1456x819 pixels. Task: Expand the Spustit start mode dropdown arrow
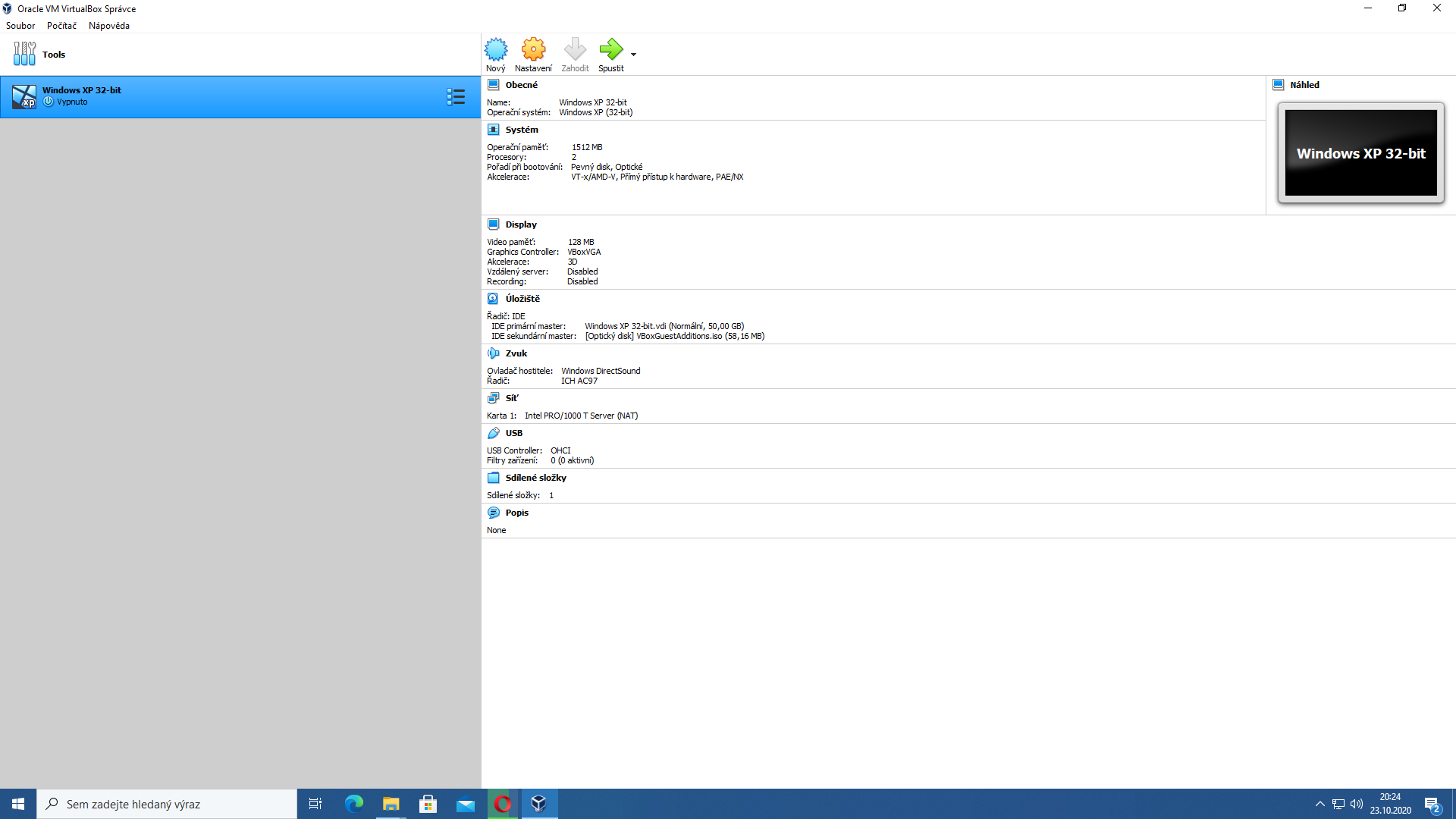633,55
